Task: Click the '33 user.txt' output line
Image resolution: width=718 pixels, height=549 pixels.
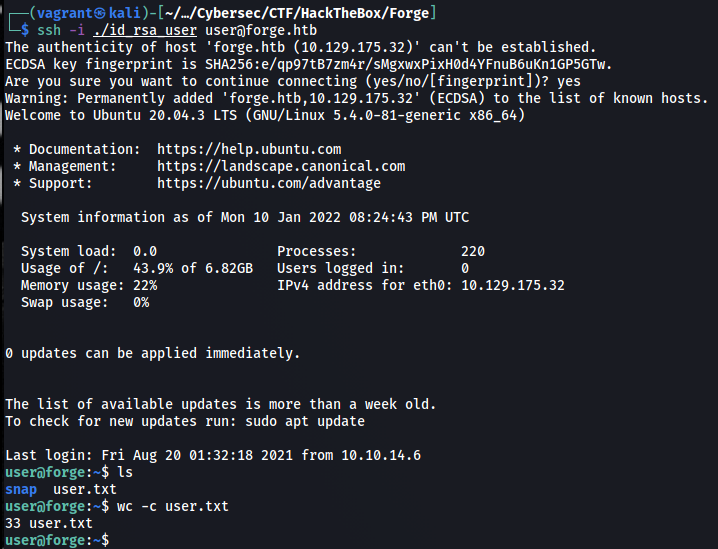Action: [x=49, y=523]
